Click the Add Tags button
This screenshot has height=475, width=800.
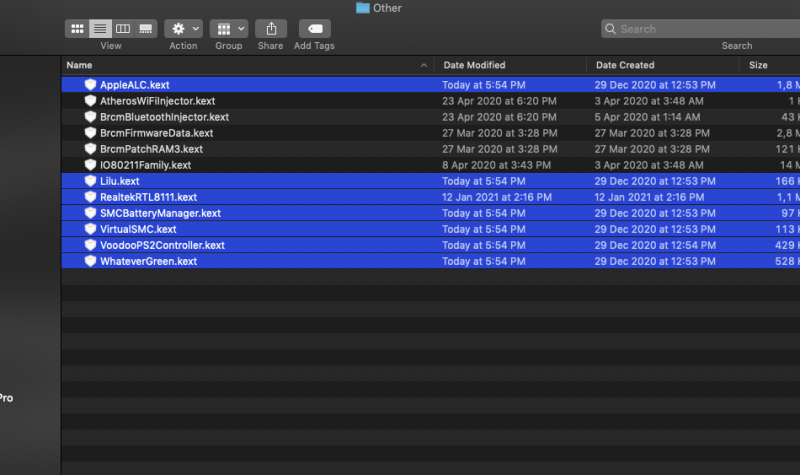click(315, 29)
